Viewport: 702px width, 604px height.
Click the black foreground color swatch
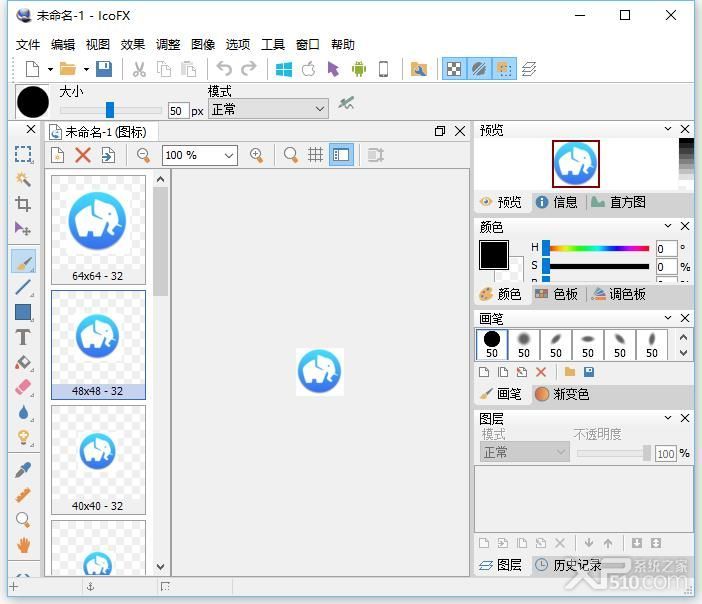tap(494, 255)
